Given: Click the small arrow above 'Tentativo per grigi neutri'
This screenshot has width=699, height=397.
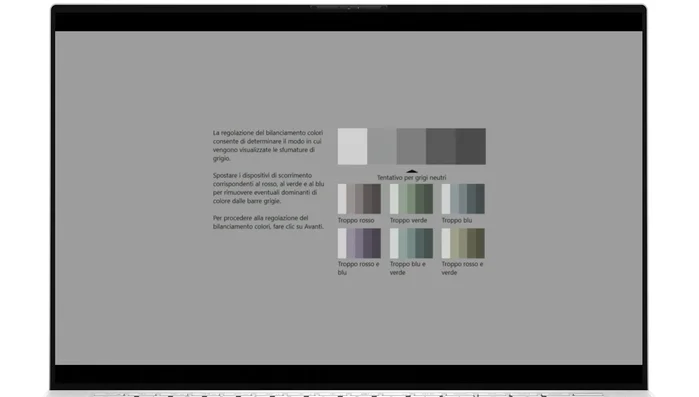Looking at the screenshot, I should click(x=411, y=171).
